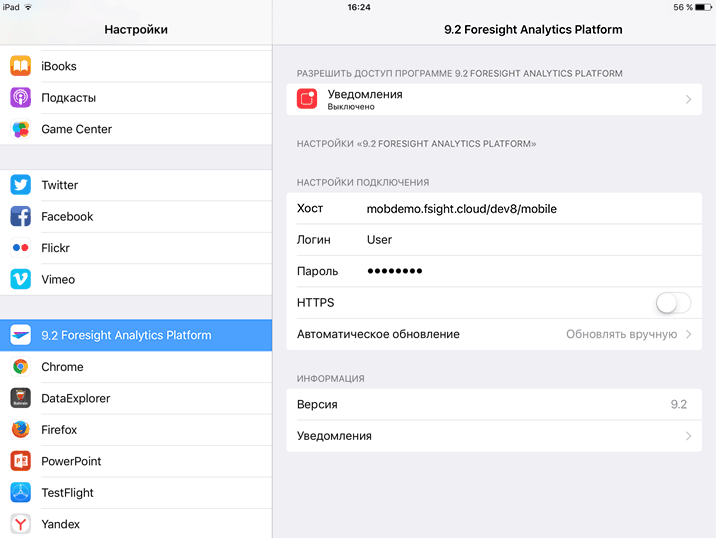The image size is (716, 538).
Task: Select 9.2 Foresight Analytics Platform row
Action: tap(136, 335)
